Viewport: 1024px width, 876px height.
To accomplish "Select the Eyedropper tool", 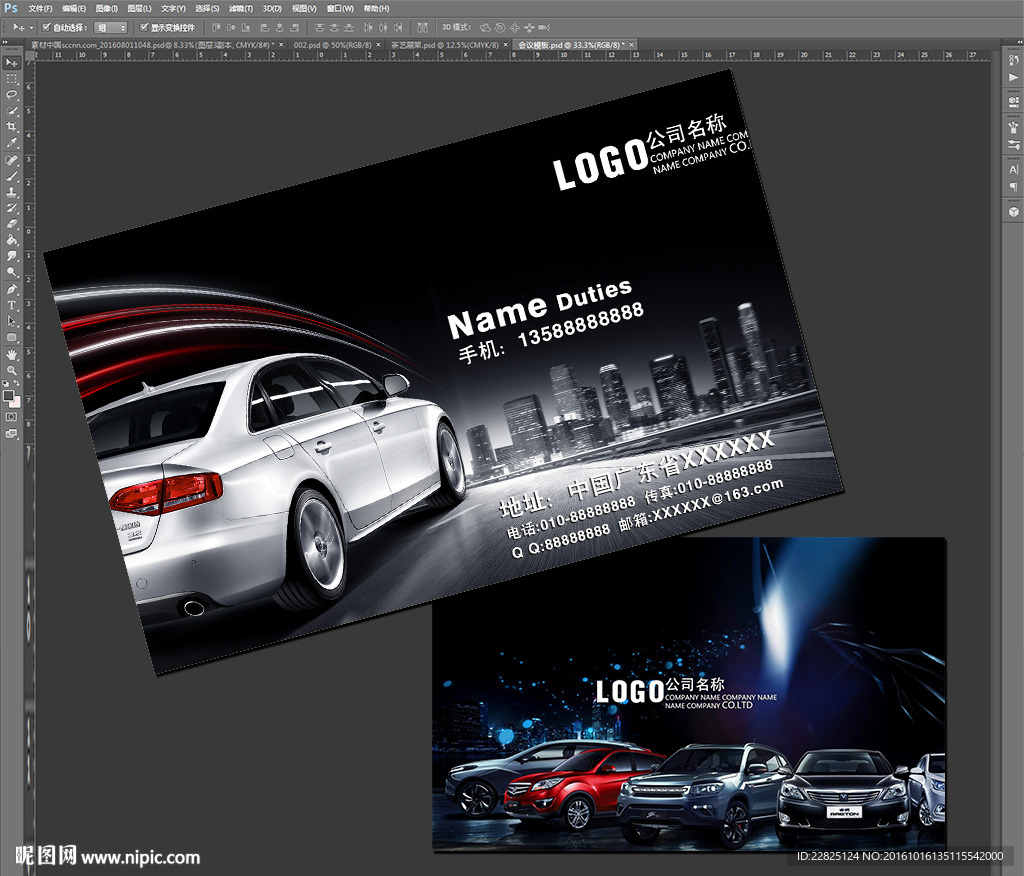I will tap(12, 143).
